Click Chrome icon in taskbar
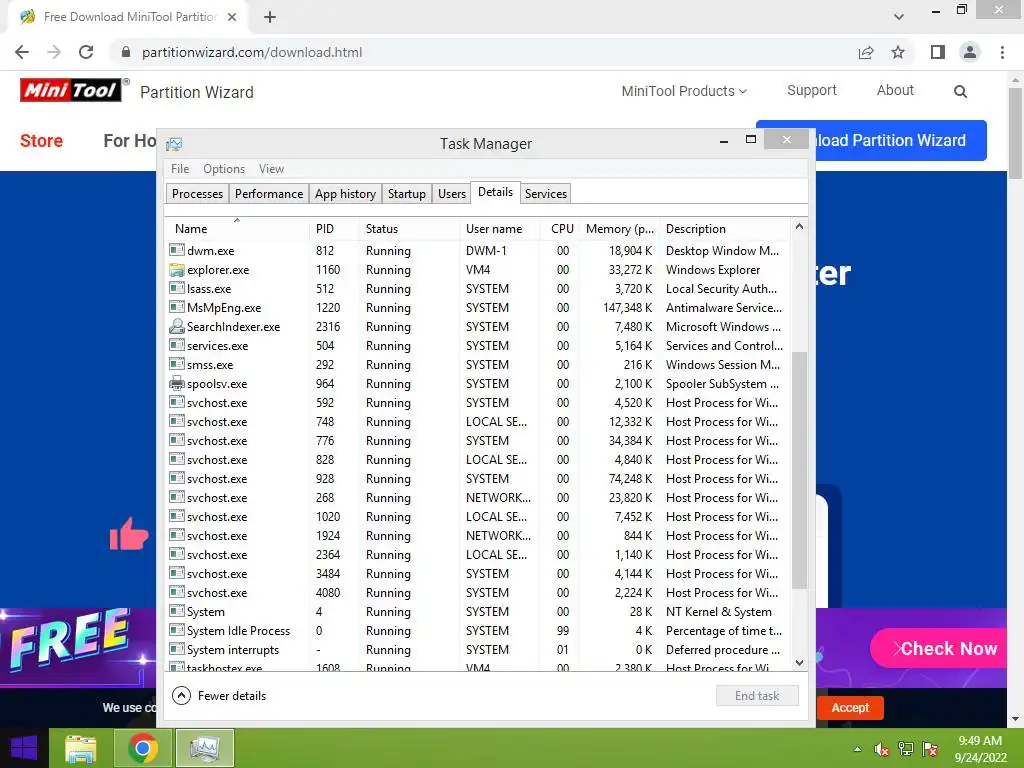 click(143, 748)
